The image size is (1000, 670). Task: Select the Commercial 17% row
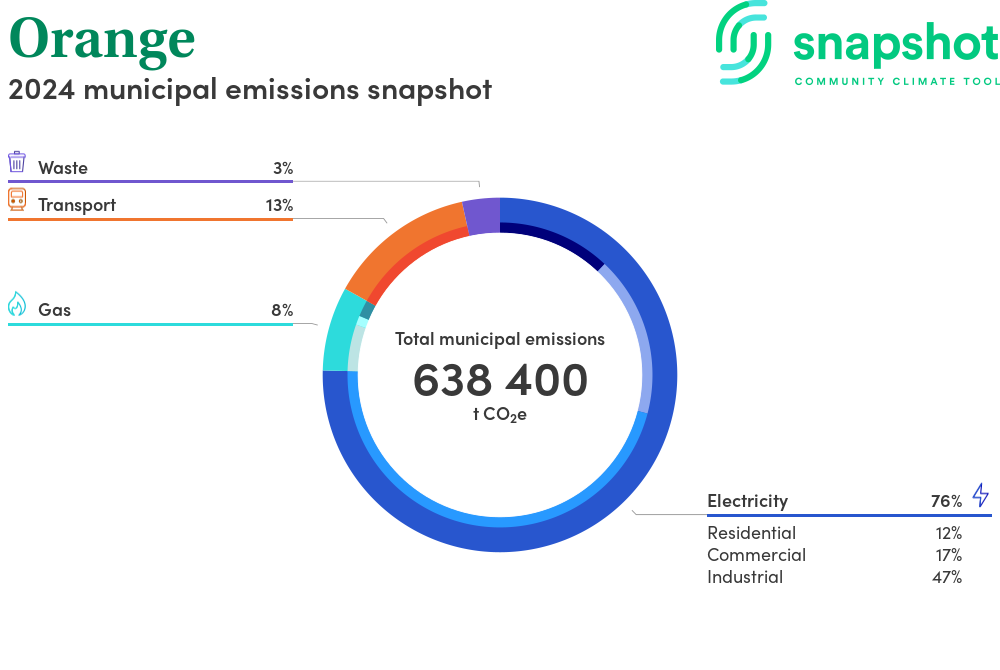click(834, 555)
